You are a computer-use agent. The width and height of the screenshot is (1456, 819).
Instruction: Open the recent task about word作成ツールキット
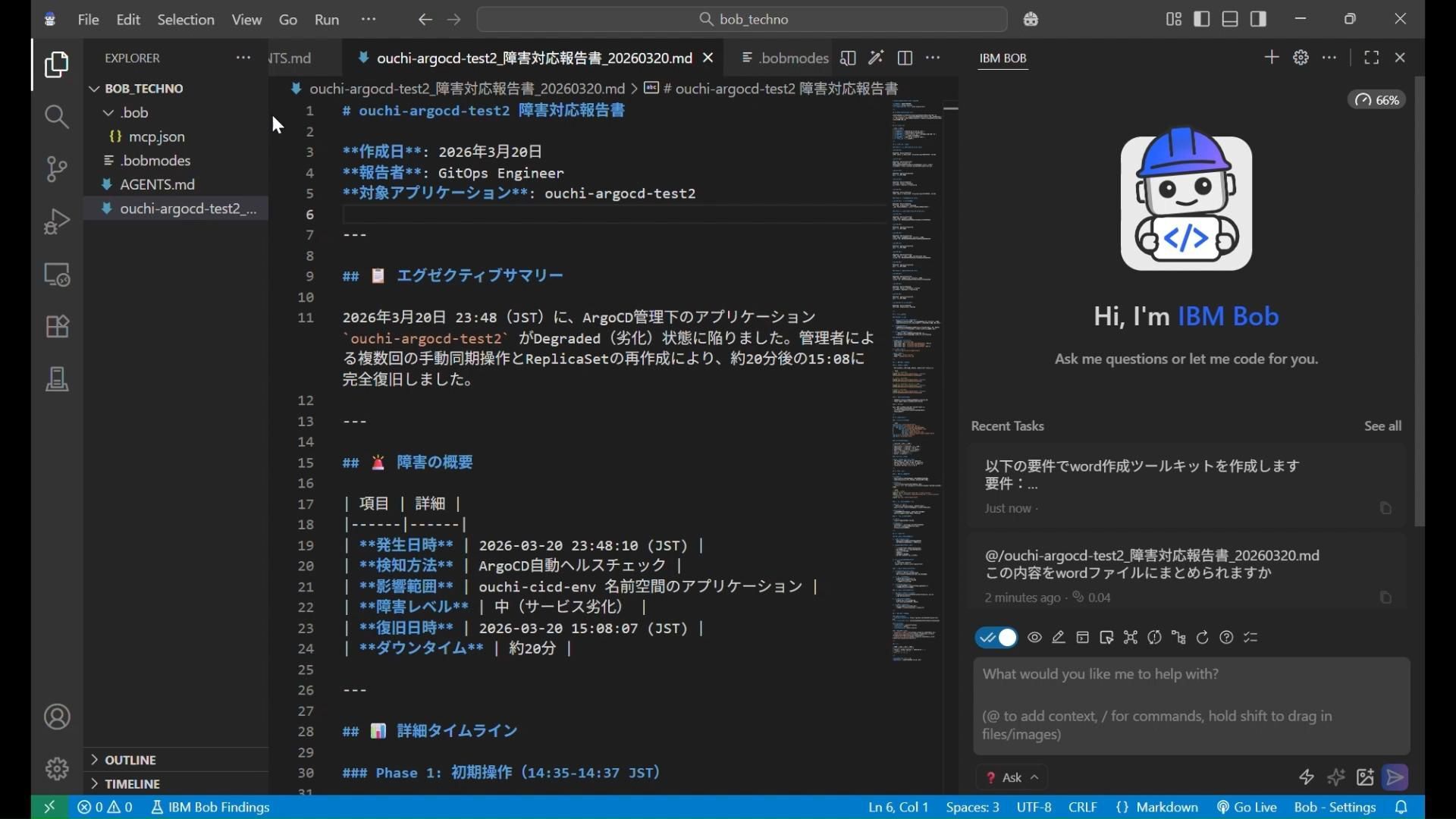coord(1186,486)
